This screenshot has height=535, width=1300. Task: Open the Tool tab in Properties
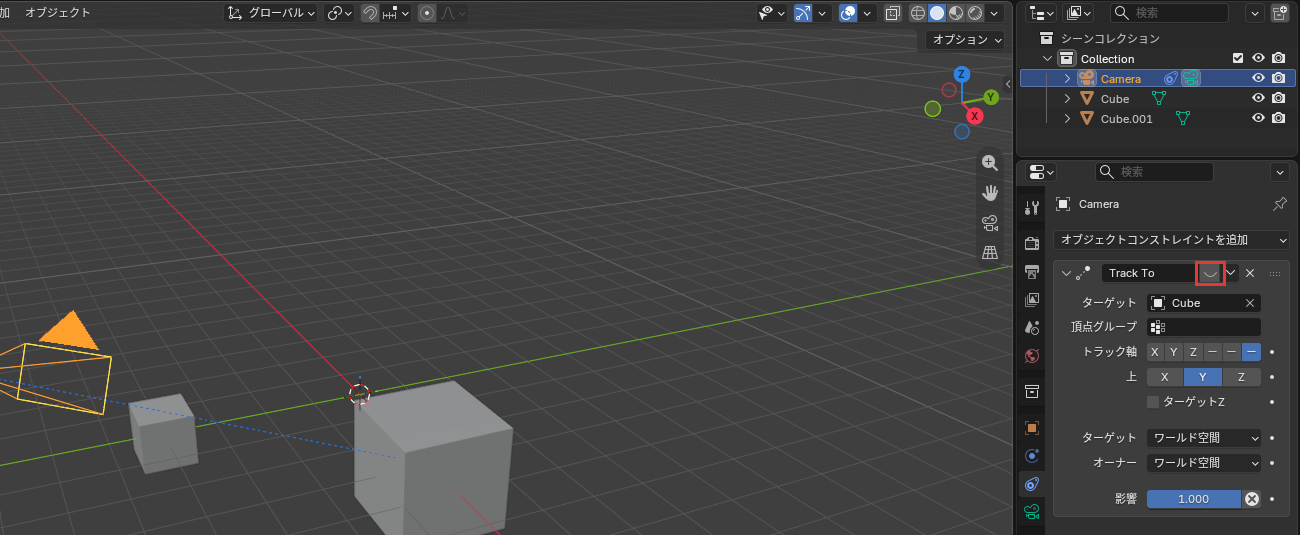(1032, 207)
